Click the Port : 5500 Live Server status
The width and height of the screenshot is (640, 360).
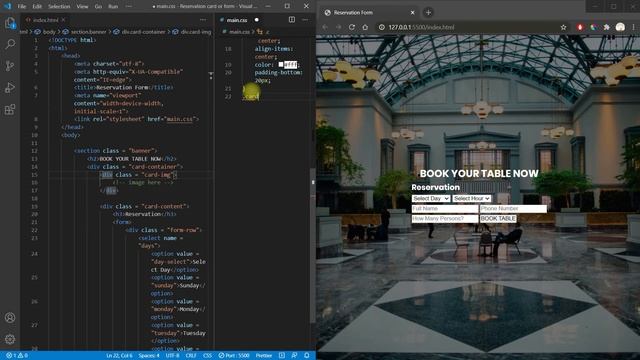(x=234, y=356)
